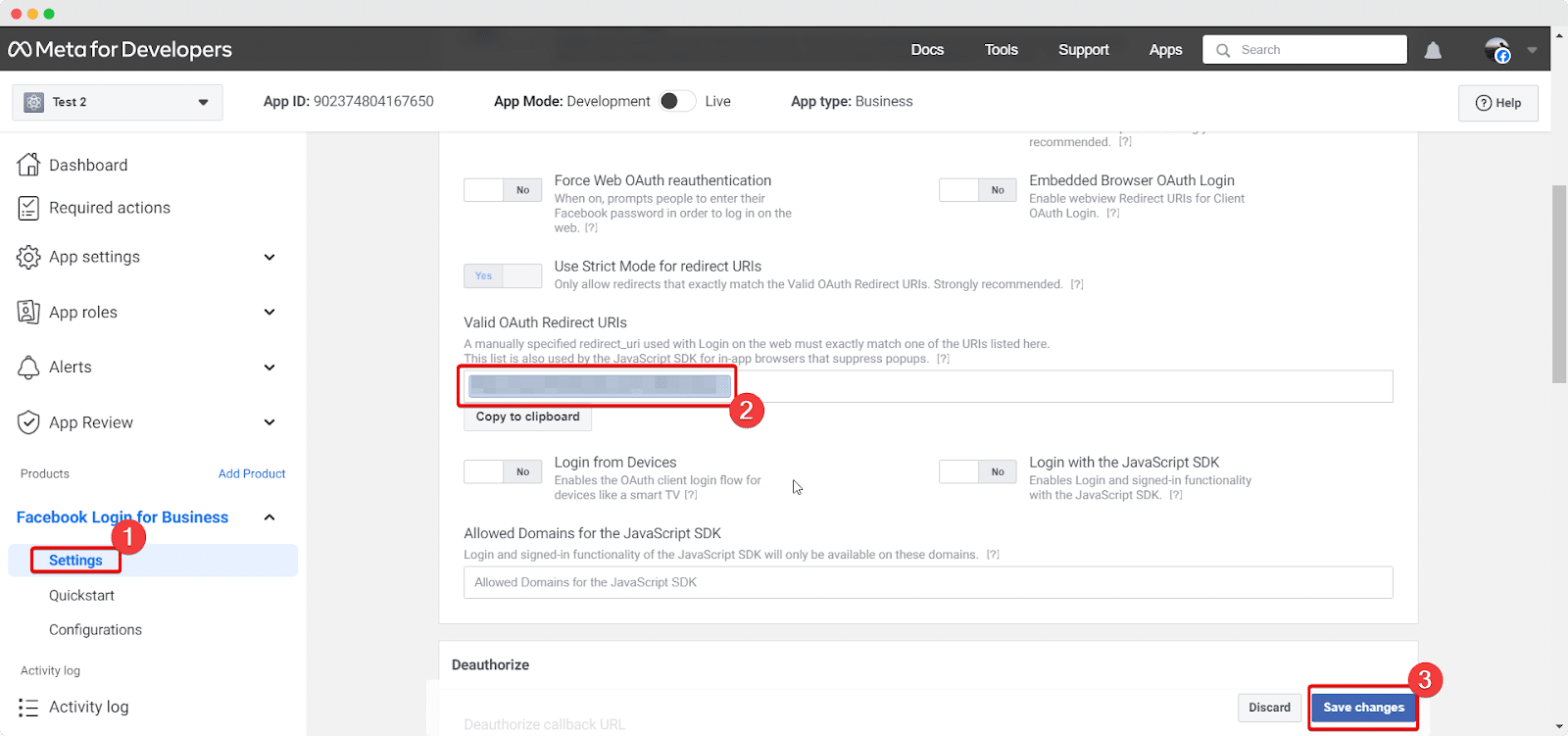The height and width of the screenshot is (736, 1568).
Task: Collapse Facebook Login for Business section
Action: click(x=269, y=517)
